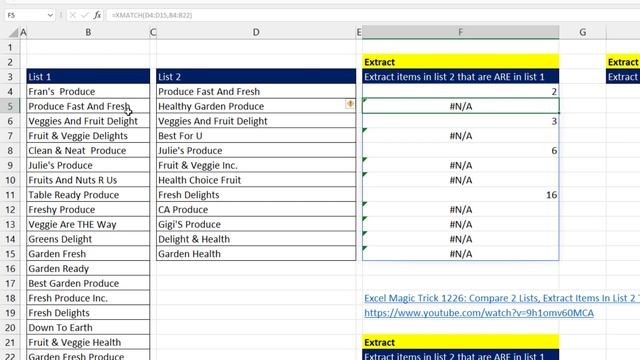Click the error warning icon beside D5
Viewport: 640px width, 360px height.
[x=350, y=104]
